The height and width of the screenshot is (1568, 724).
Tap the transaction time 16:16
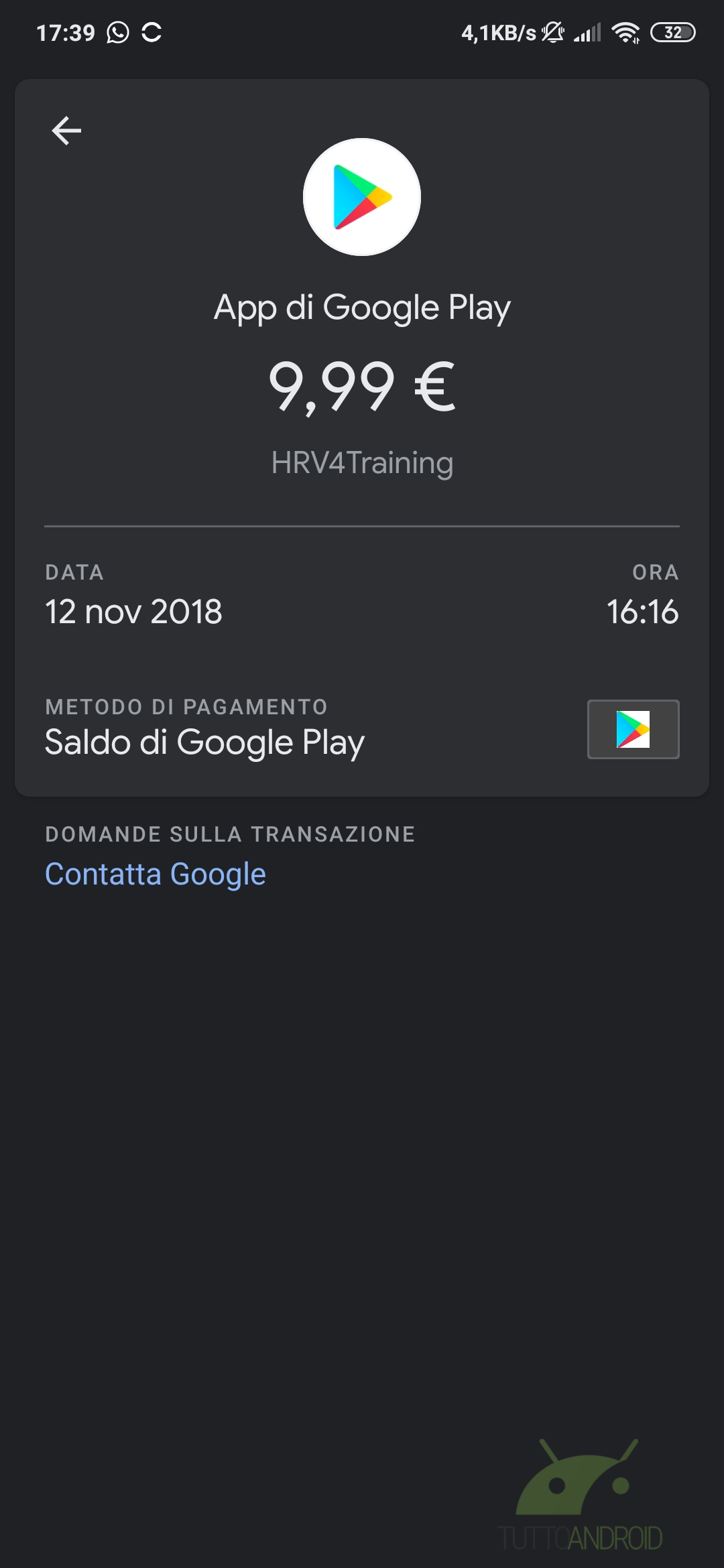coord(642,611)
